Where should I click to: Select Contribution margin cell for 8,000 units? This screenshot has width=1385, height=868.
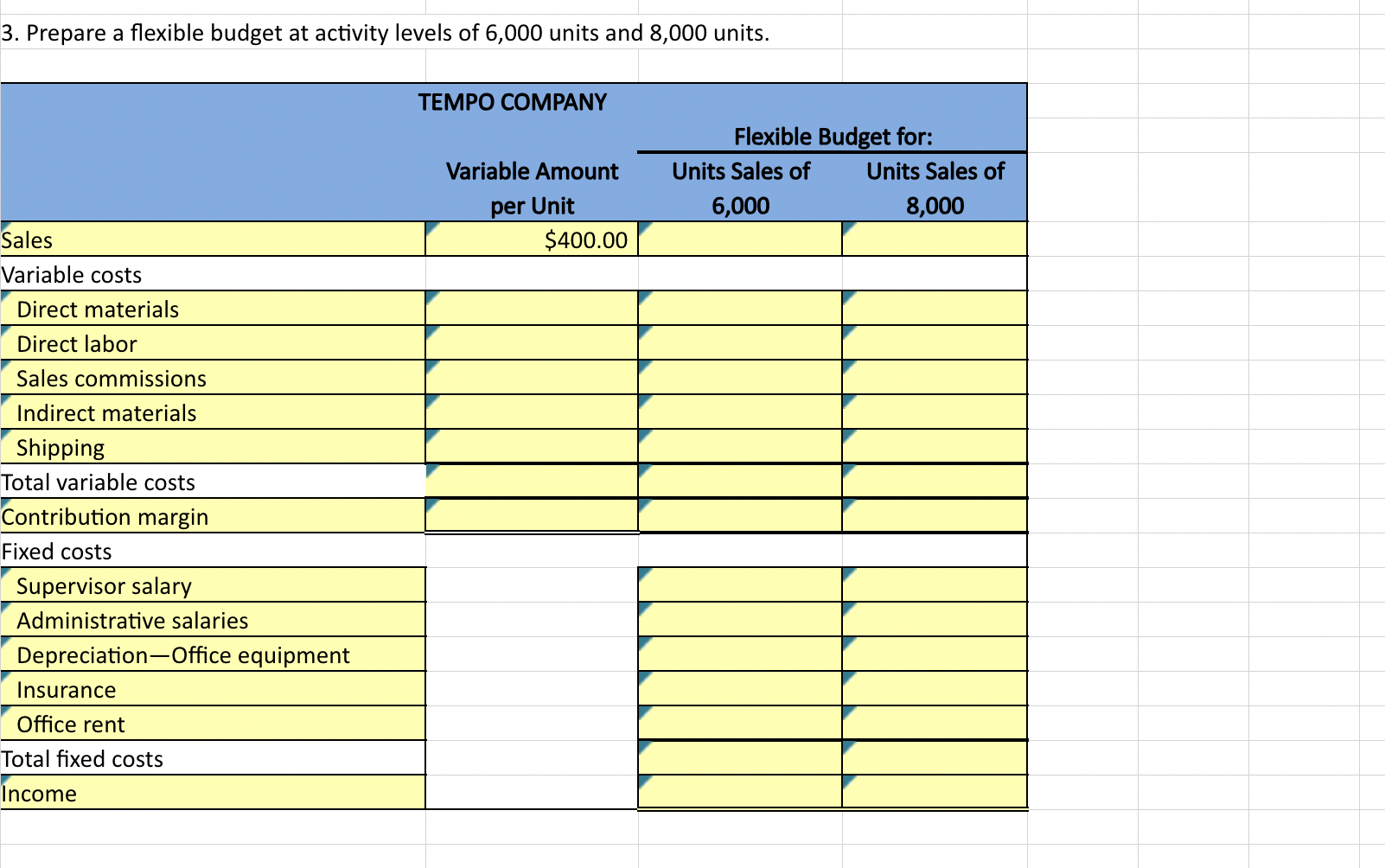pos(935,515)
